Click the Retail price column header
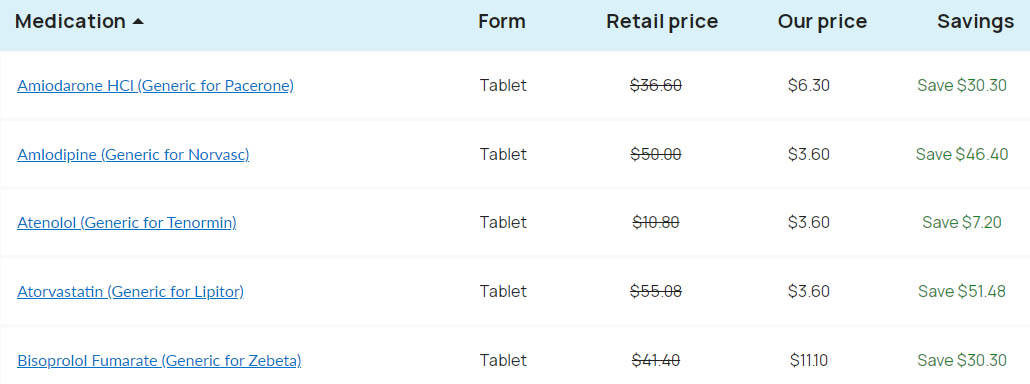The height and width of the screenshot is (384, 1030). pyautogui.click(x=662, y=22)
